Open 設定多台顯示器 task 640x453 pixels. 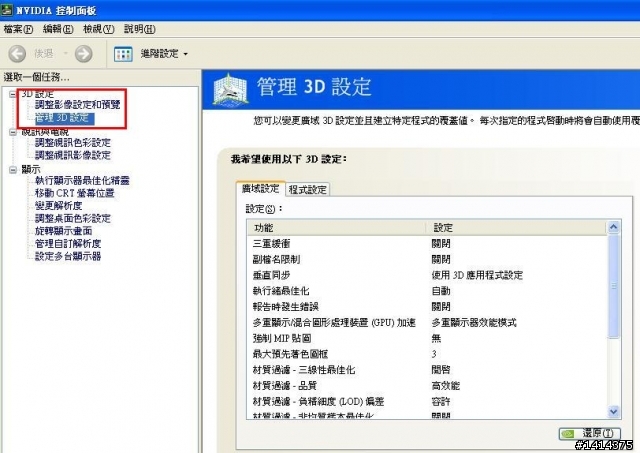(68, 257)
